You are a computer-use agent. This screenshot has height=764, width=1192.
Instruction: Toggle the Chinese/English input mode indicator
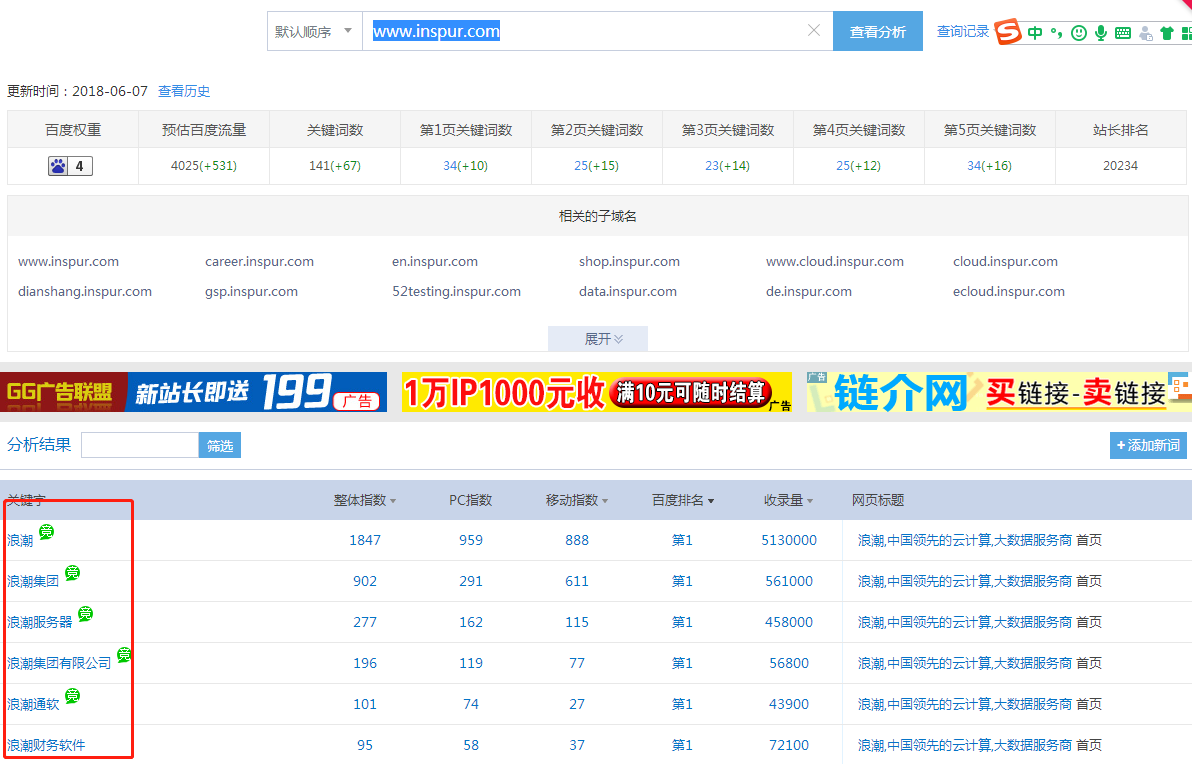click(1035, 33)
